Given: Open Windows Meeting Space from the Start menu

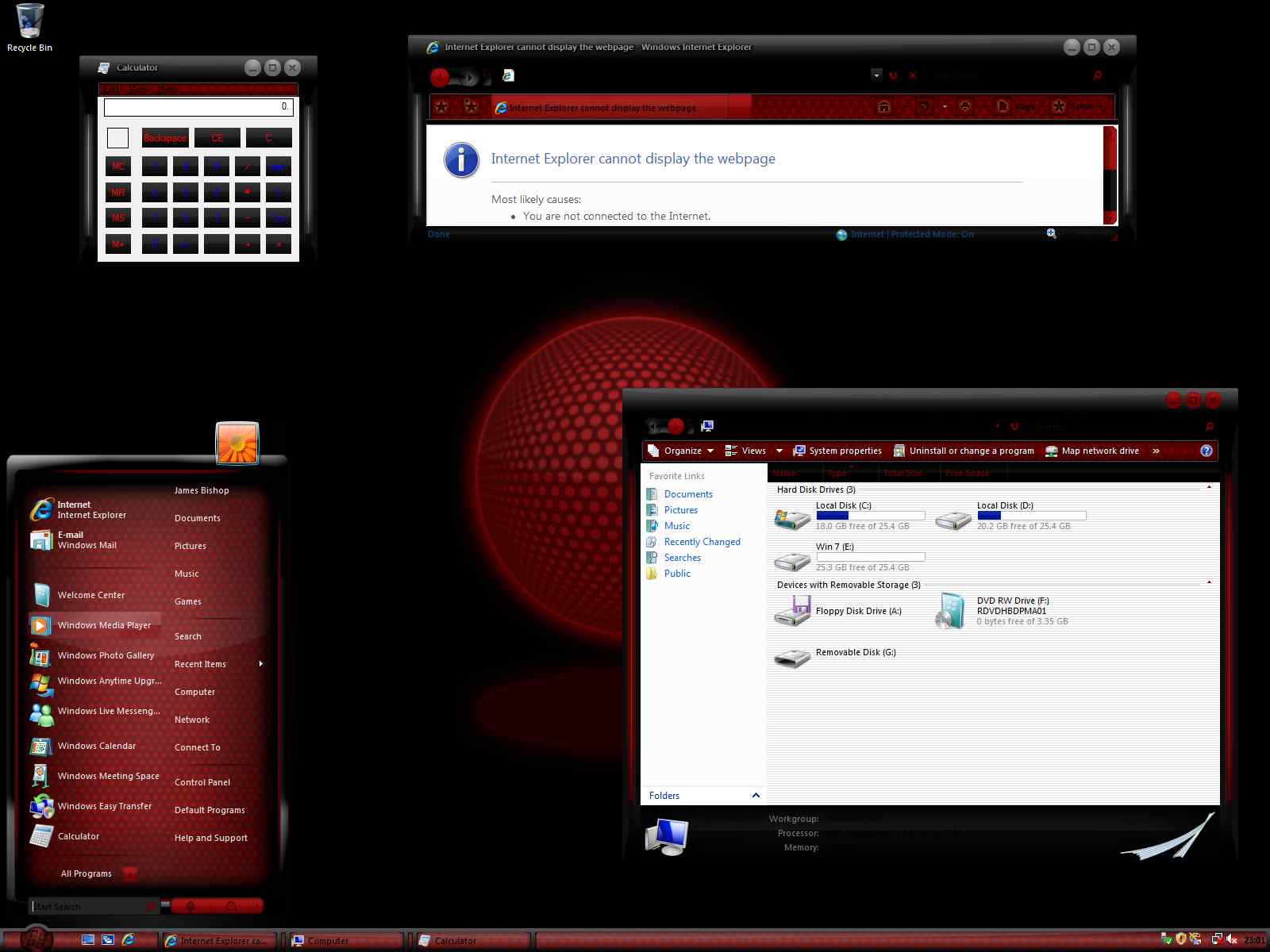Looking at the screenshot, I should [x=94, y=776].
